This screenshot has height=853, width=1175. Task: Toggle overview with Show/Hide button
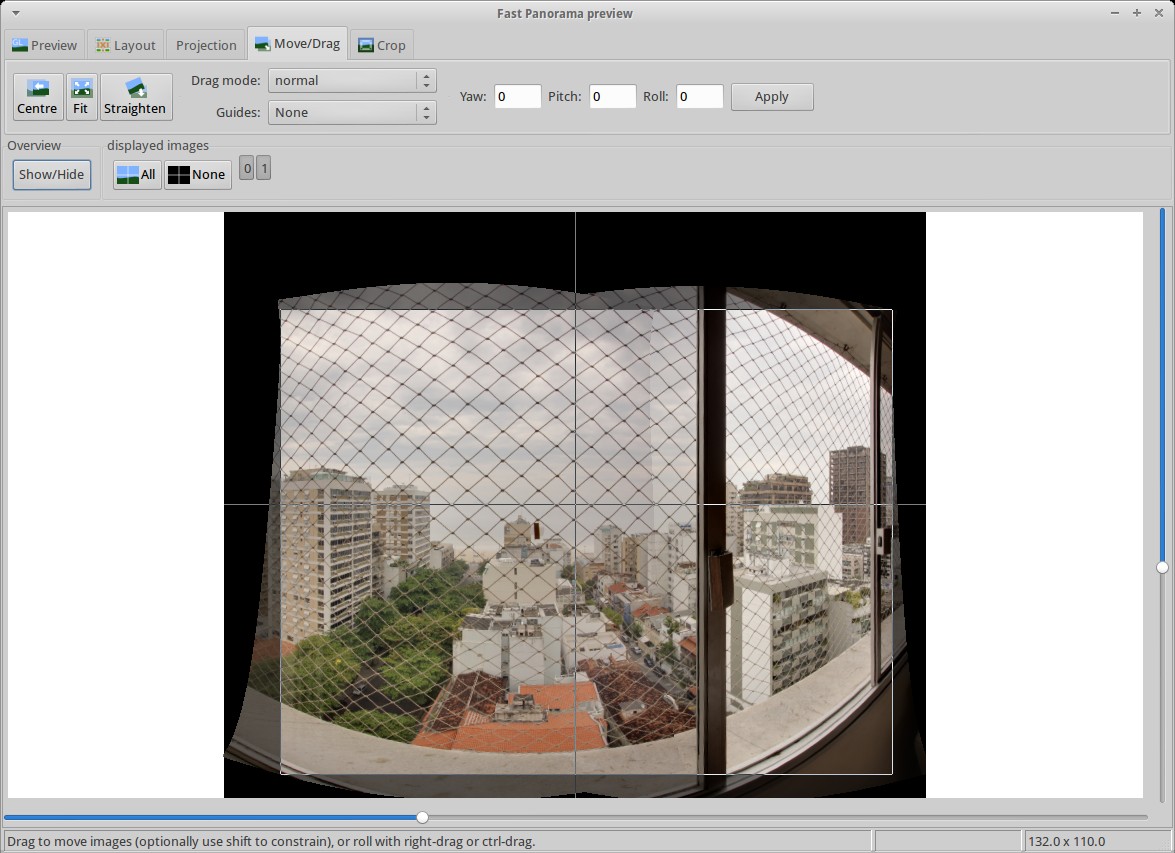click(x=52, y=175)
